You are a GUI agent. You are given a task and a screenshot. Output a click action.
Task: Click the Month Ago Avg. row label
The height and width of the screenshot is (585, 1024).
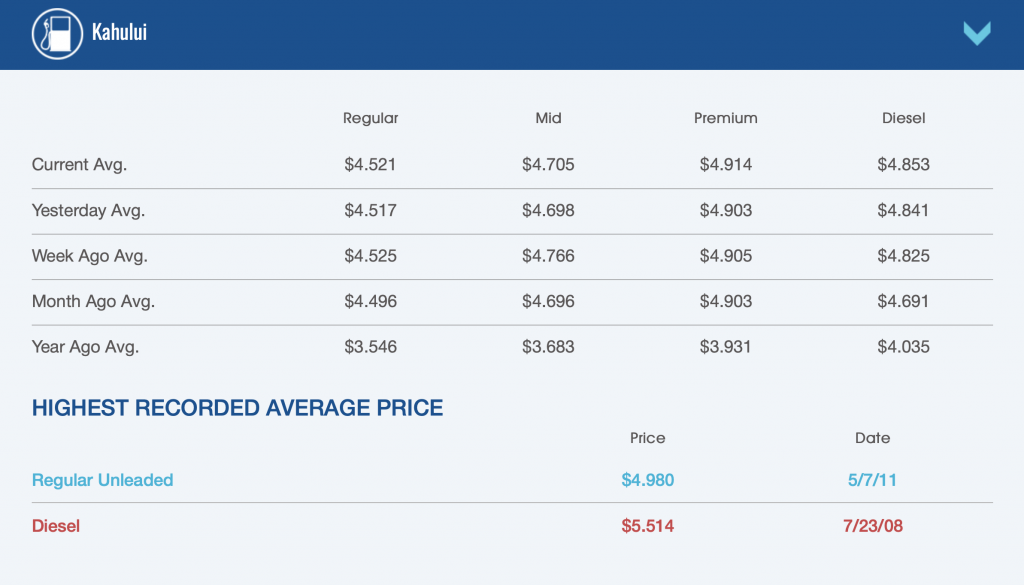point(93,301)
